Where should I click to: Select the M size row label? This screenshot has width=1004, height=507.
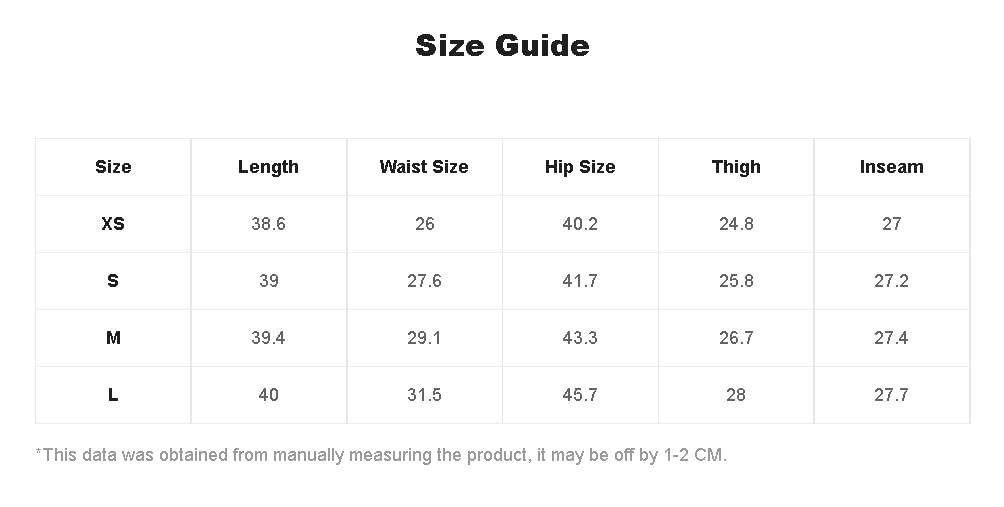tap(113, 338)
